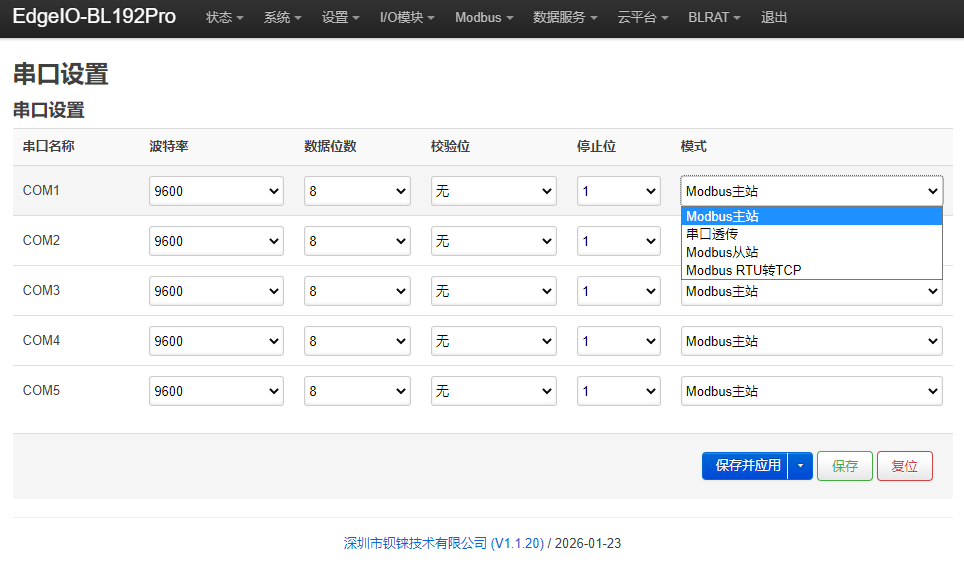The image size is (964, 567).
Task: Collapse the COM1 mode dropdown
Action: pyautogui.click(x=812, y=191)
